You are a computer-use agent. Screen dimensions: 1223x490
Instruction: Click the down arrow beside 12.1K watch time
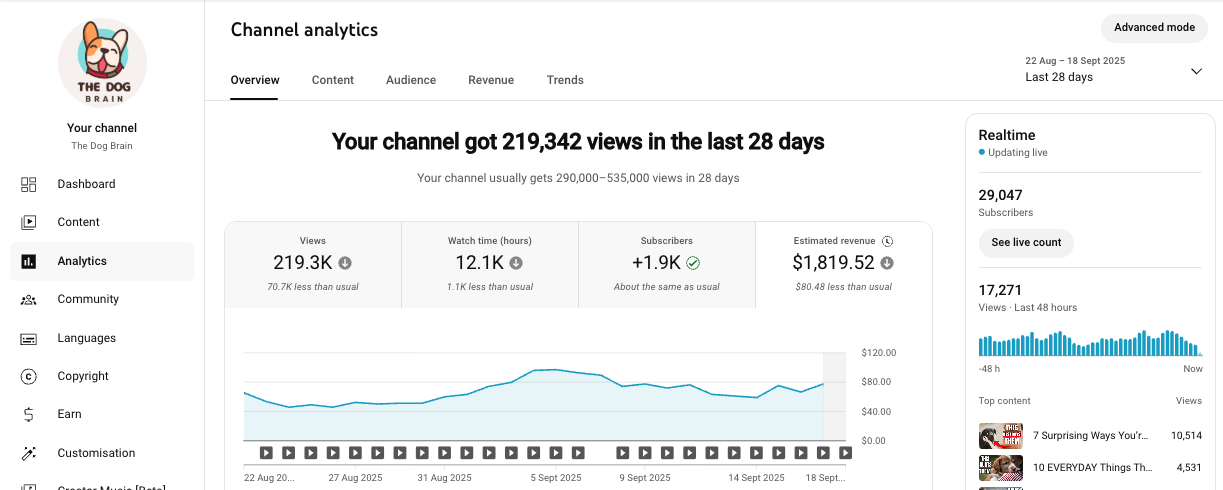tap(516, 263)
